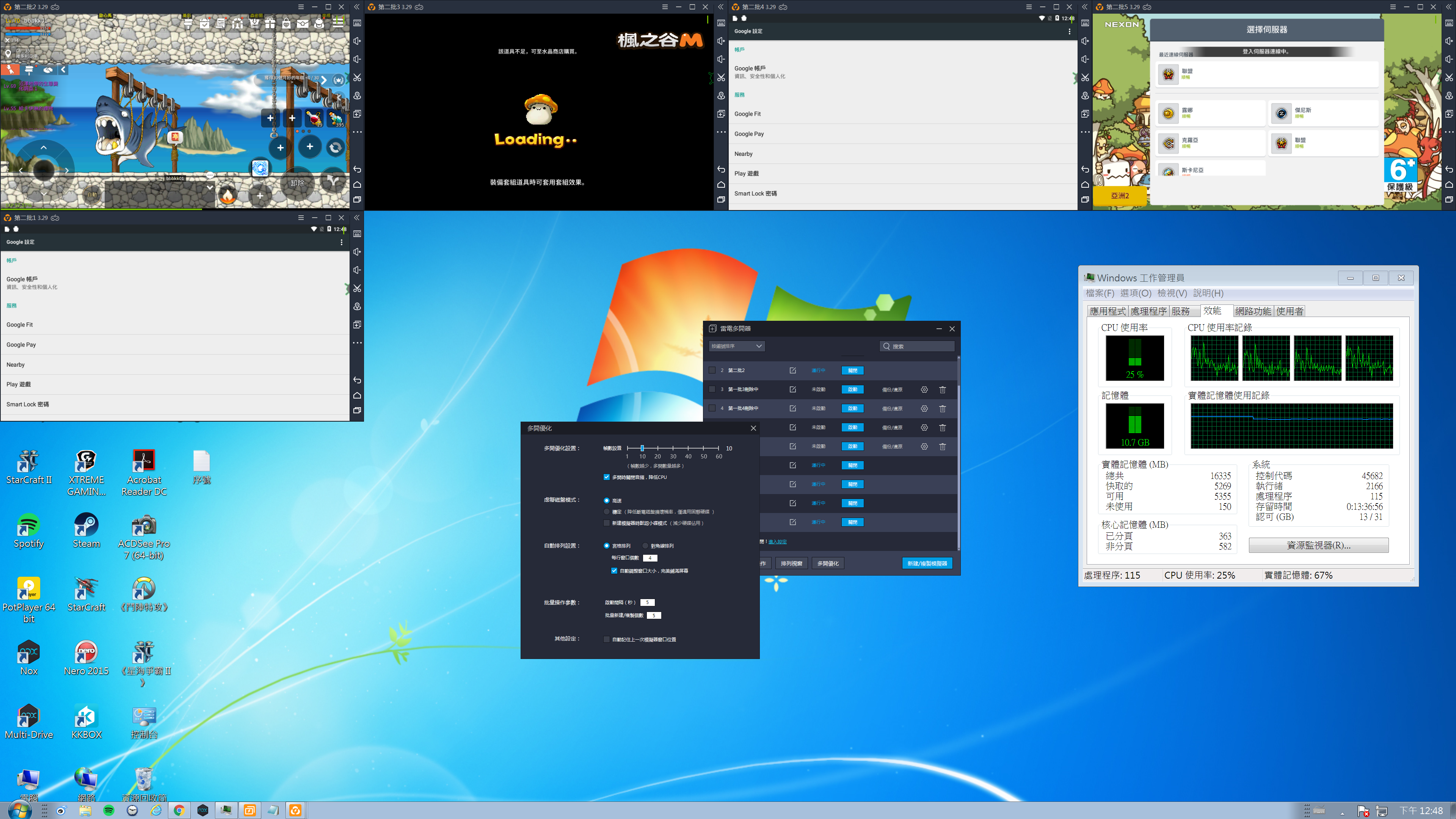
Task: Click edit name icon for 第二批2 row
Action: tap(792, 370)
